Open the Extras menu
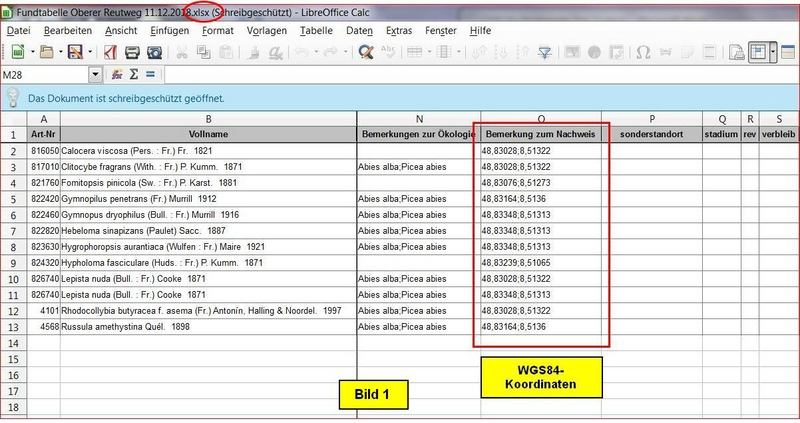Image resolution: width=800 pixels, height=423 pixels. (398, 31)
